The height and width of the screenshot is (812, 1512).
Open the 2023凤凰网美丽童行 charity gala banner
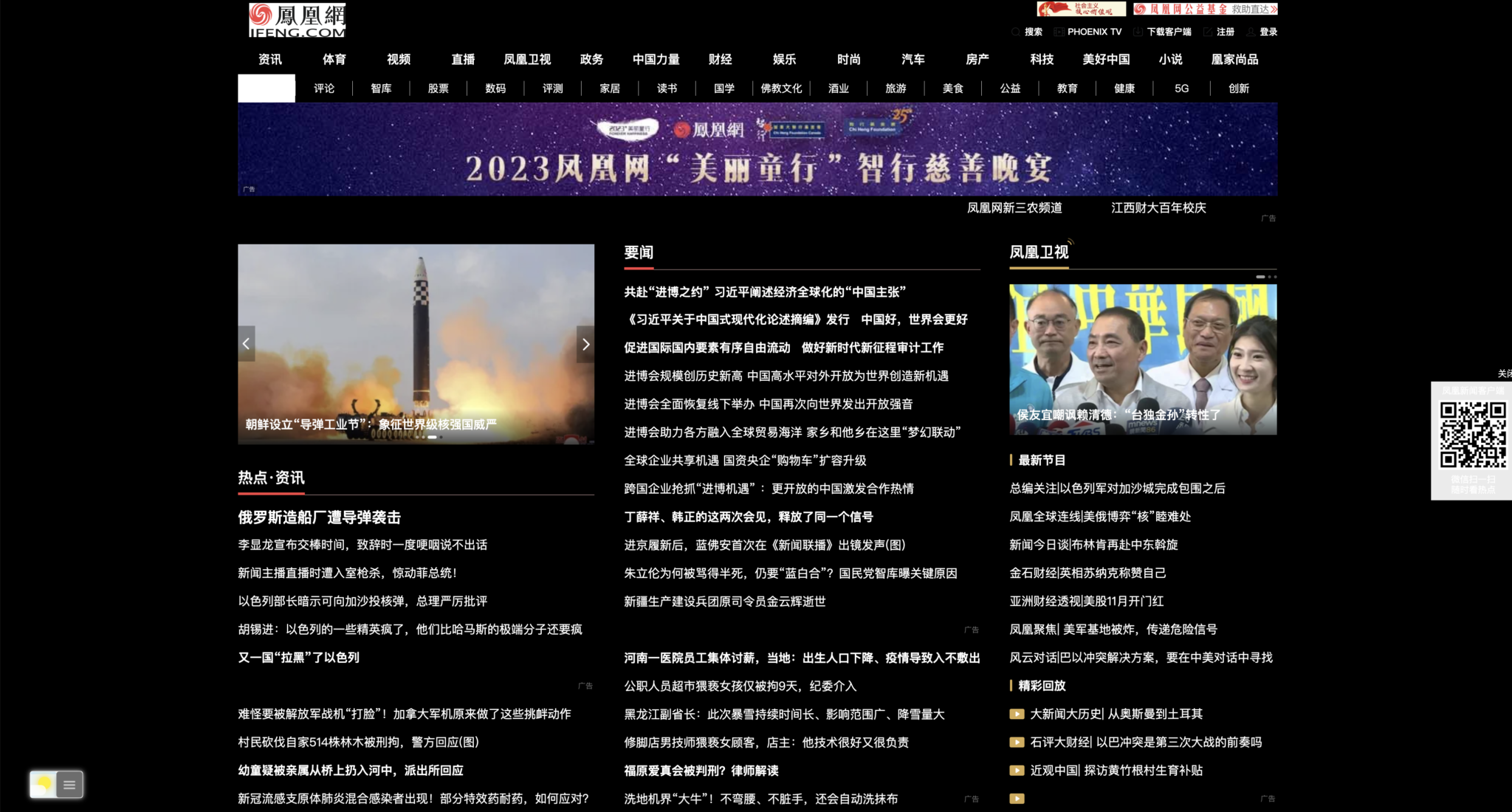point(757,149)
